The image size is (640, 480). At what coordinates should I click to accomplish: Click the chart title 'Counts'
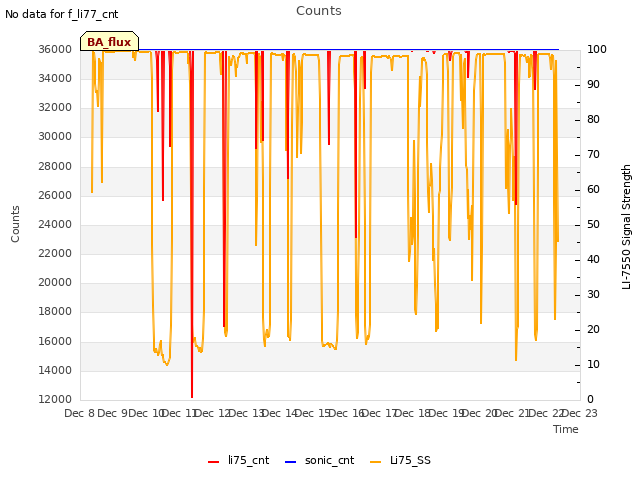319,11
